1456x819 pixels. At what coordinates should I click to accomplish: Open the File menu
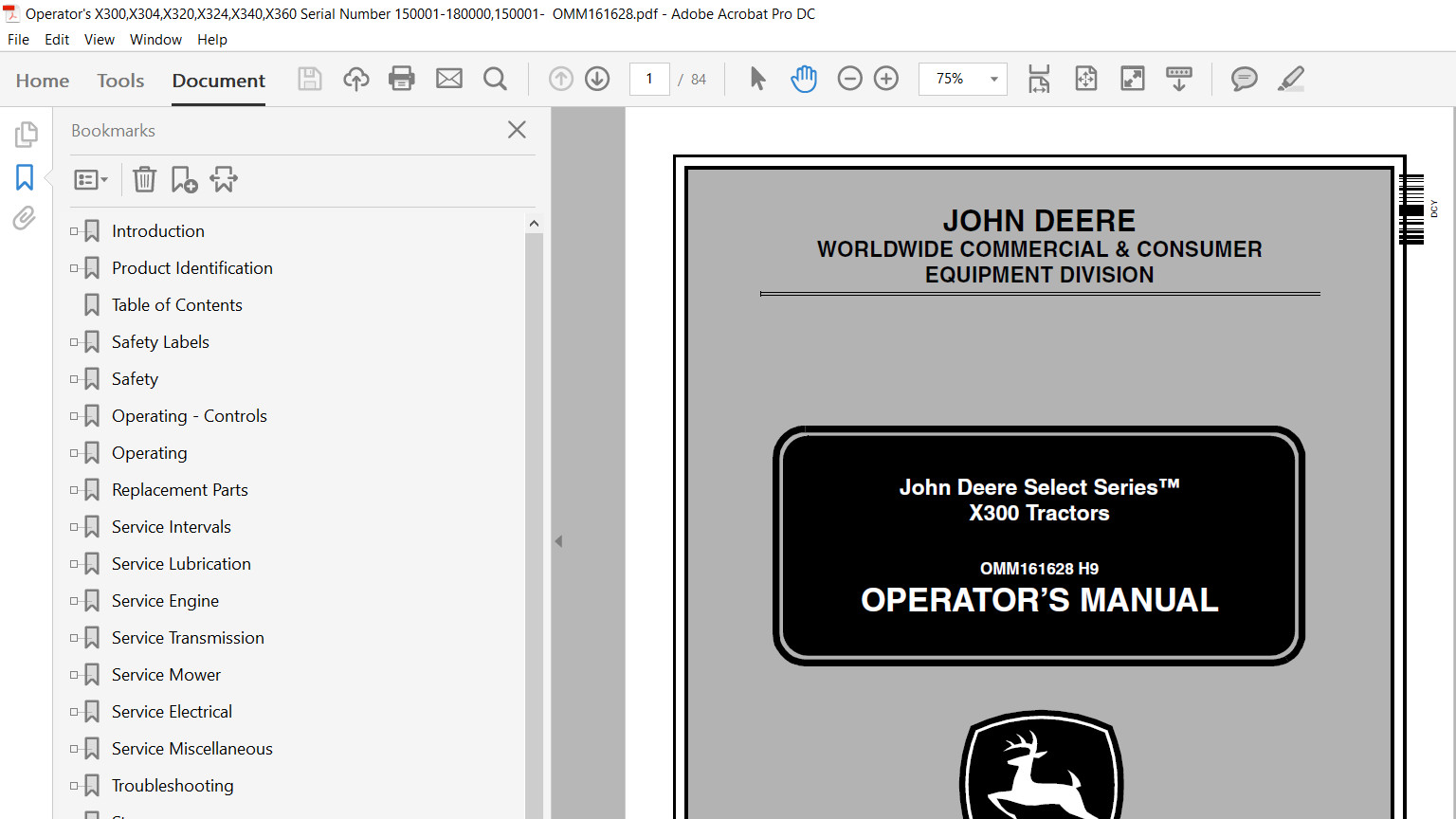18,40
